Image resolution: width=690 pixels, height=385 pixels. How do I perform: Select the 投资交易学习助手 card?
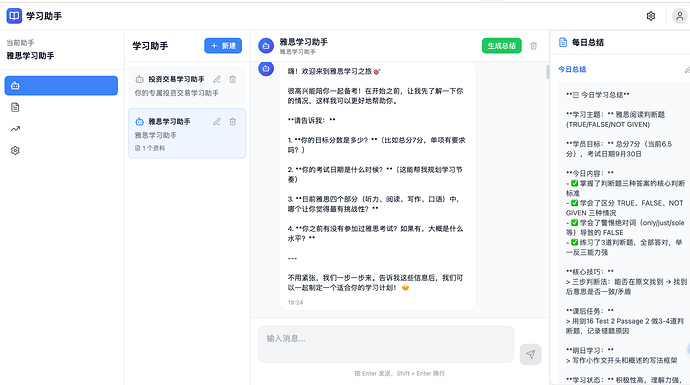[x=187, y=85]
